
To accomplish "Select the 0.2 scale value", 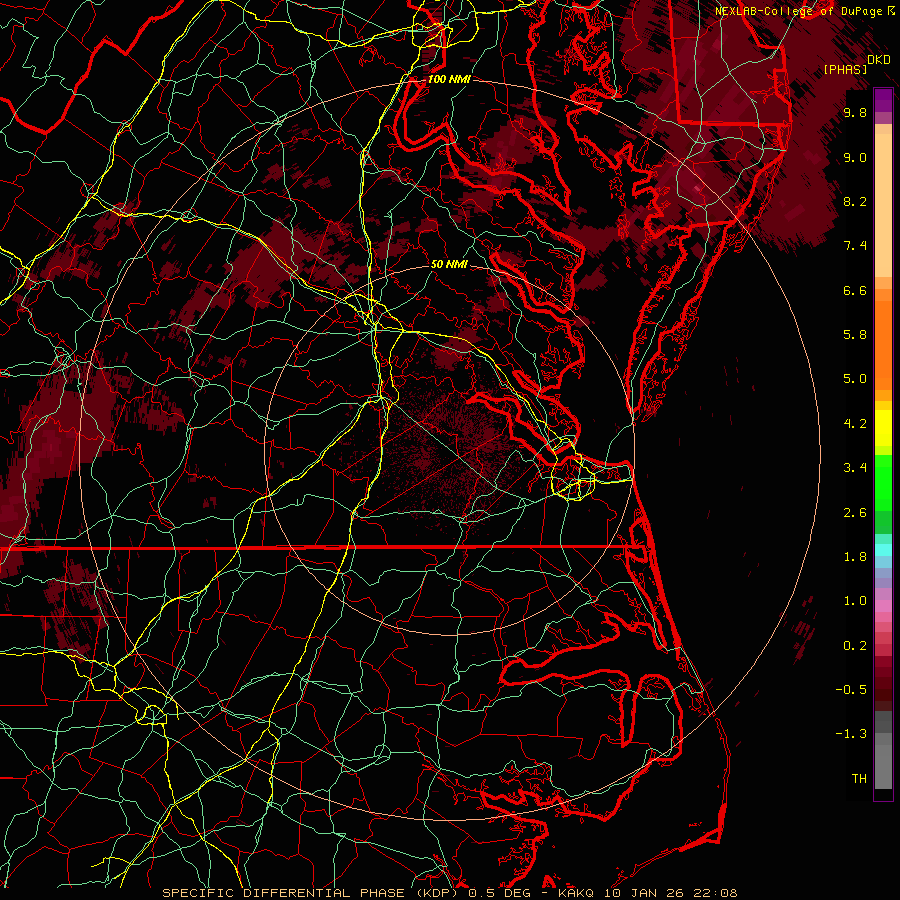I will click(x=855, y=646).
